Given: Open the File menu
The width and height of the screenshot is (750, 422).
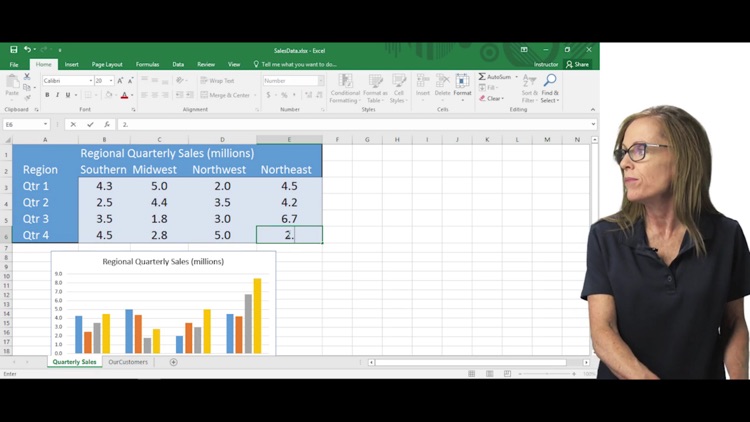Looking at the screenshot, I should 14,64.
